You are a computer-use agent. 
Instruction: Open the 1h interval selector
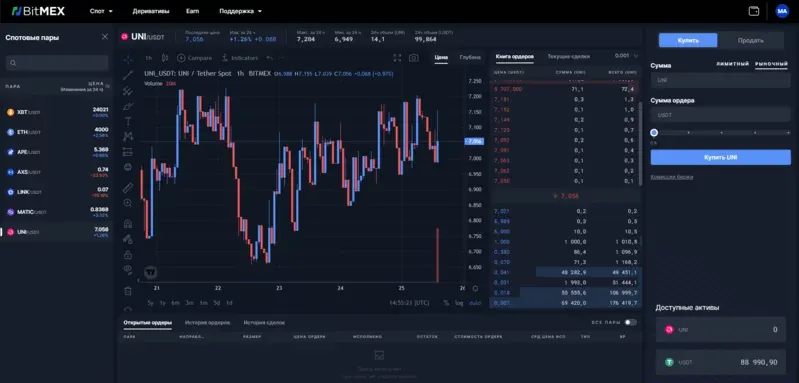[148, 58]
